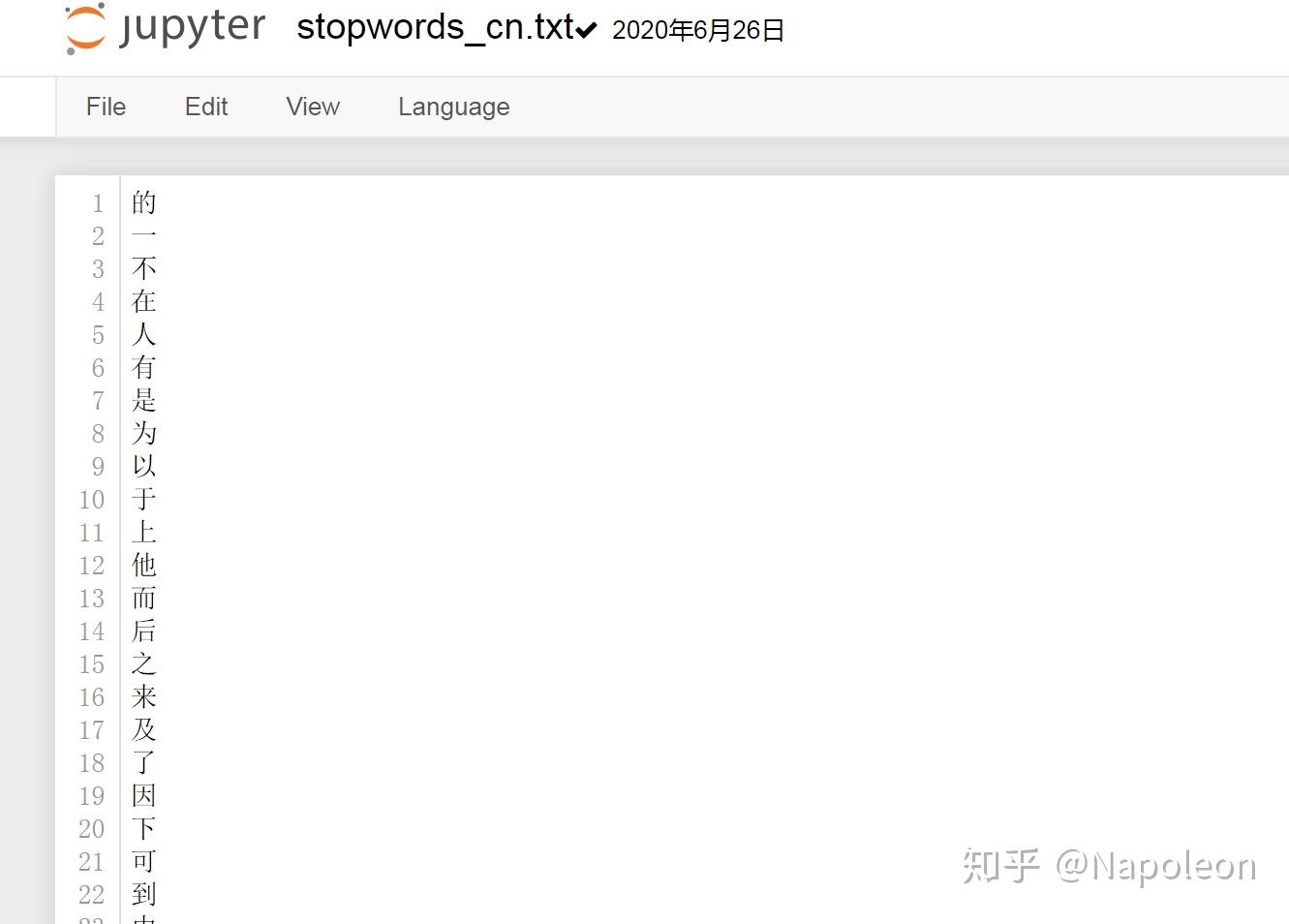Rename the stopwords_cn.txt filename
The height and width of the screenshot is (924, 1289).
click(435, 27)
